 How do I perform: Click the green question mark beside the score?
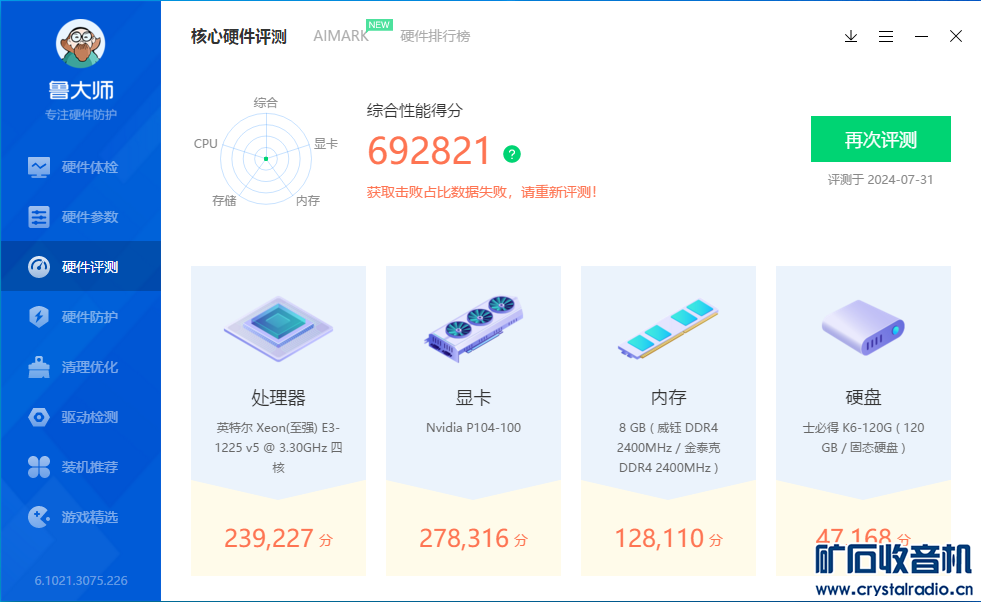coord(512,154)
